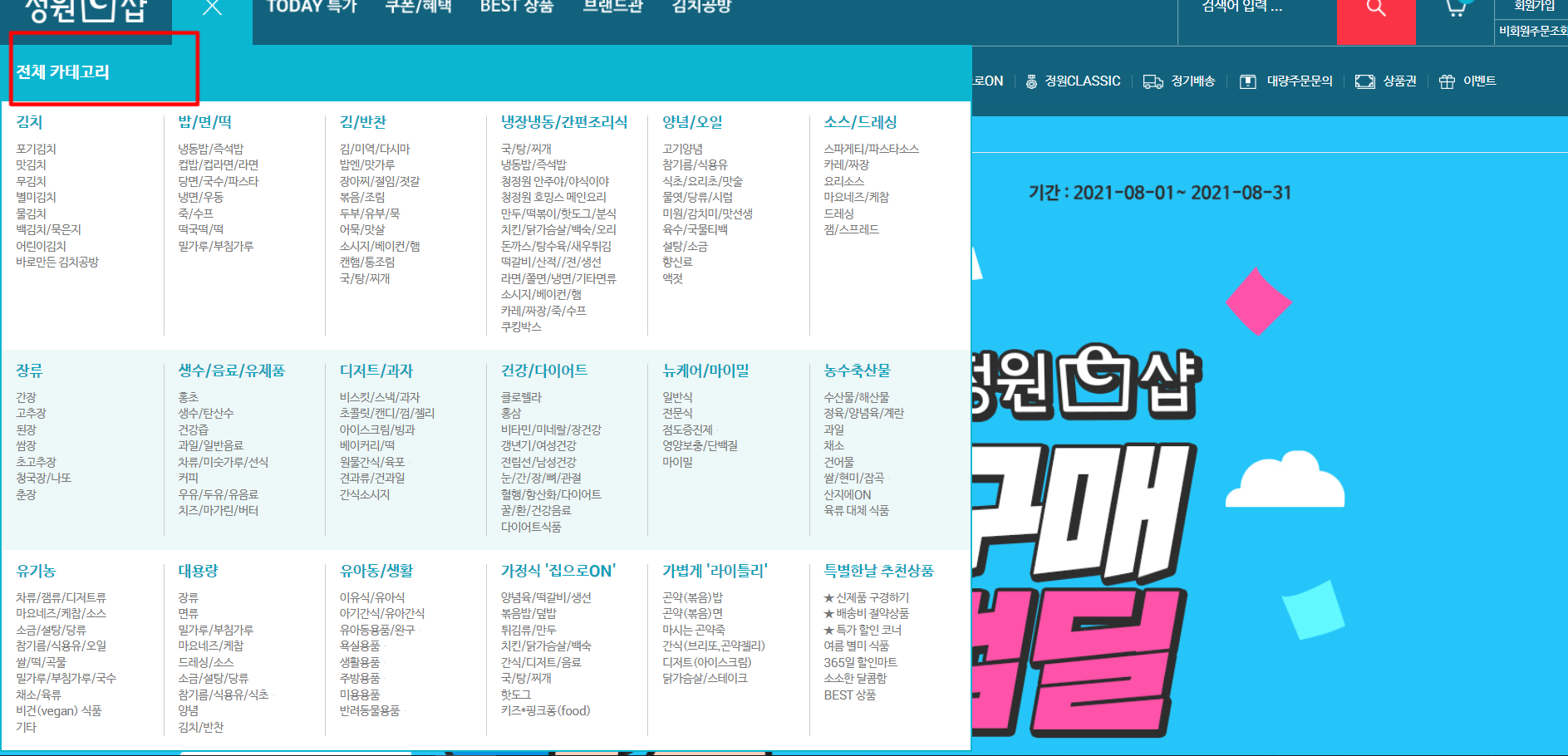Open the 농수축산물 category heading

[x=857, y=371]
